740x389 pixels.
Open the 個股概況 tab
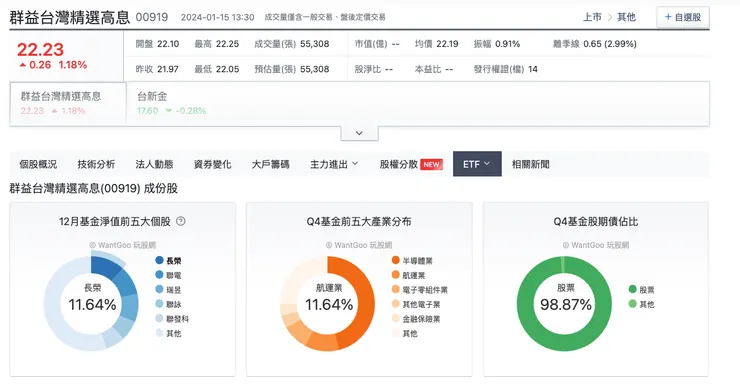38,164
